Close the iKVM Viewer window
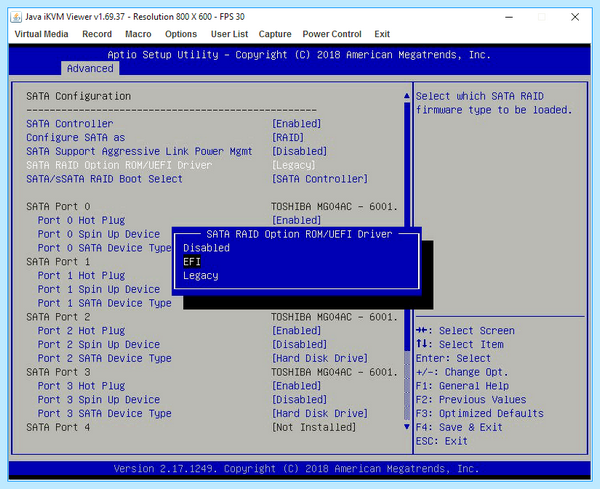 (575, 17)
